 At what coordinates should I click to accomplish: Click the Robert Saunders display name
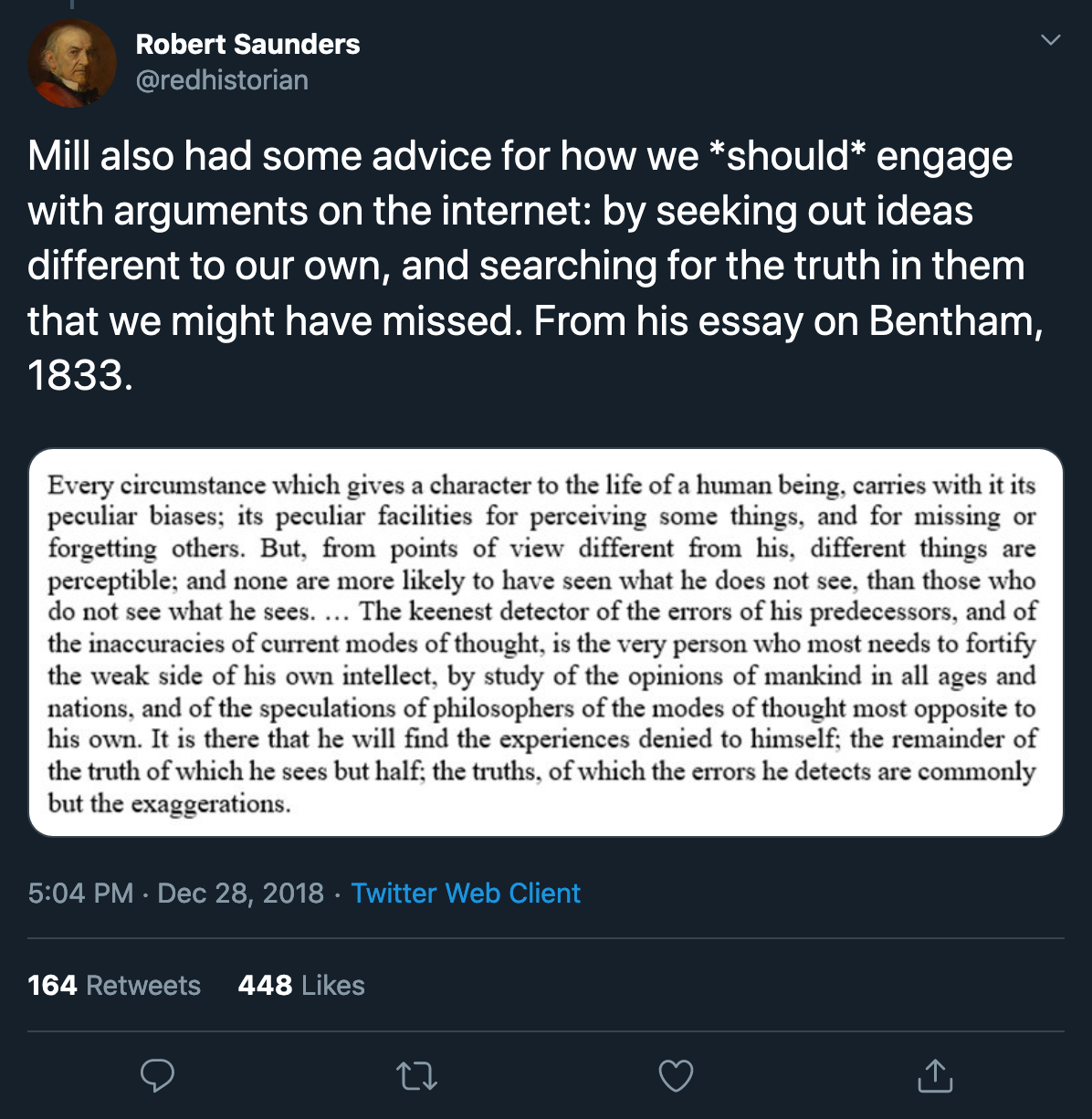click(x=247, y=44)
